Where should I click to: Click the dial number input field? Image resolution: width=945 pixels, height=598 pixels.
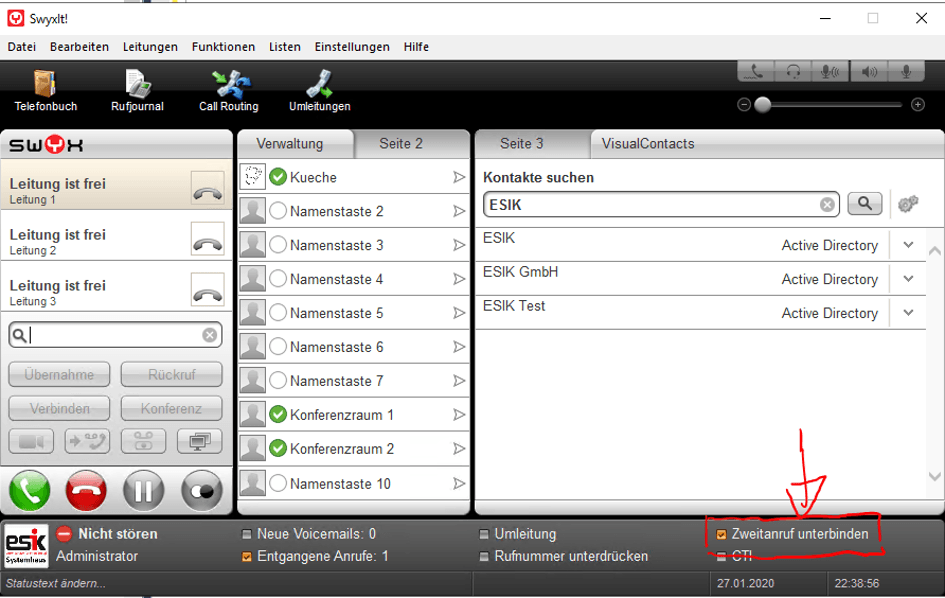coord(115,335)
